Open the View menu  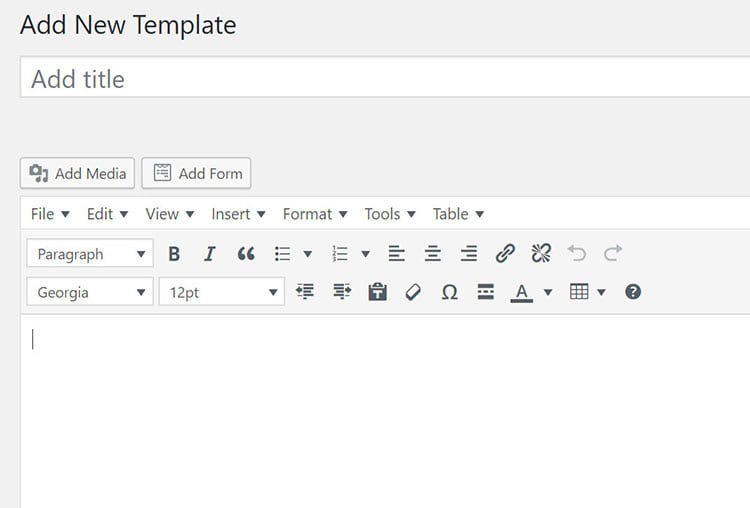pyautogui.click(x=169, y=214)
